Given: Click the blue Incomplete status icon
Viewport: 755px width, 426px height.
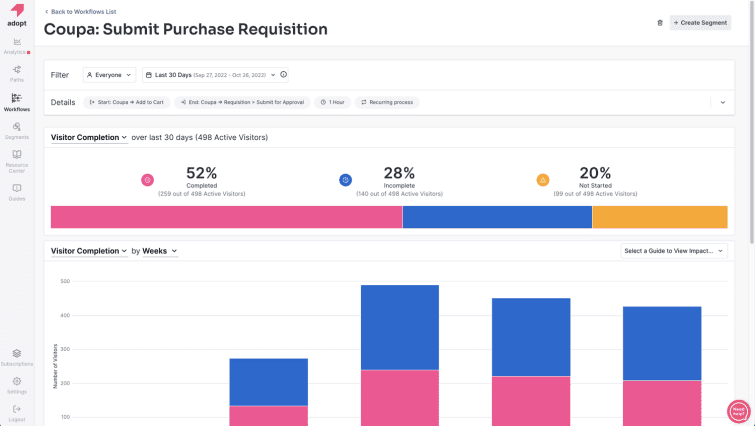Looking at the screenshot, I should tap(345, 180).
